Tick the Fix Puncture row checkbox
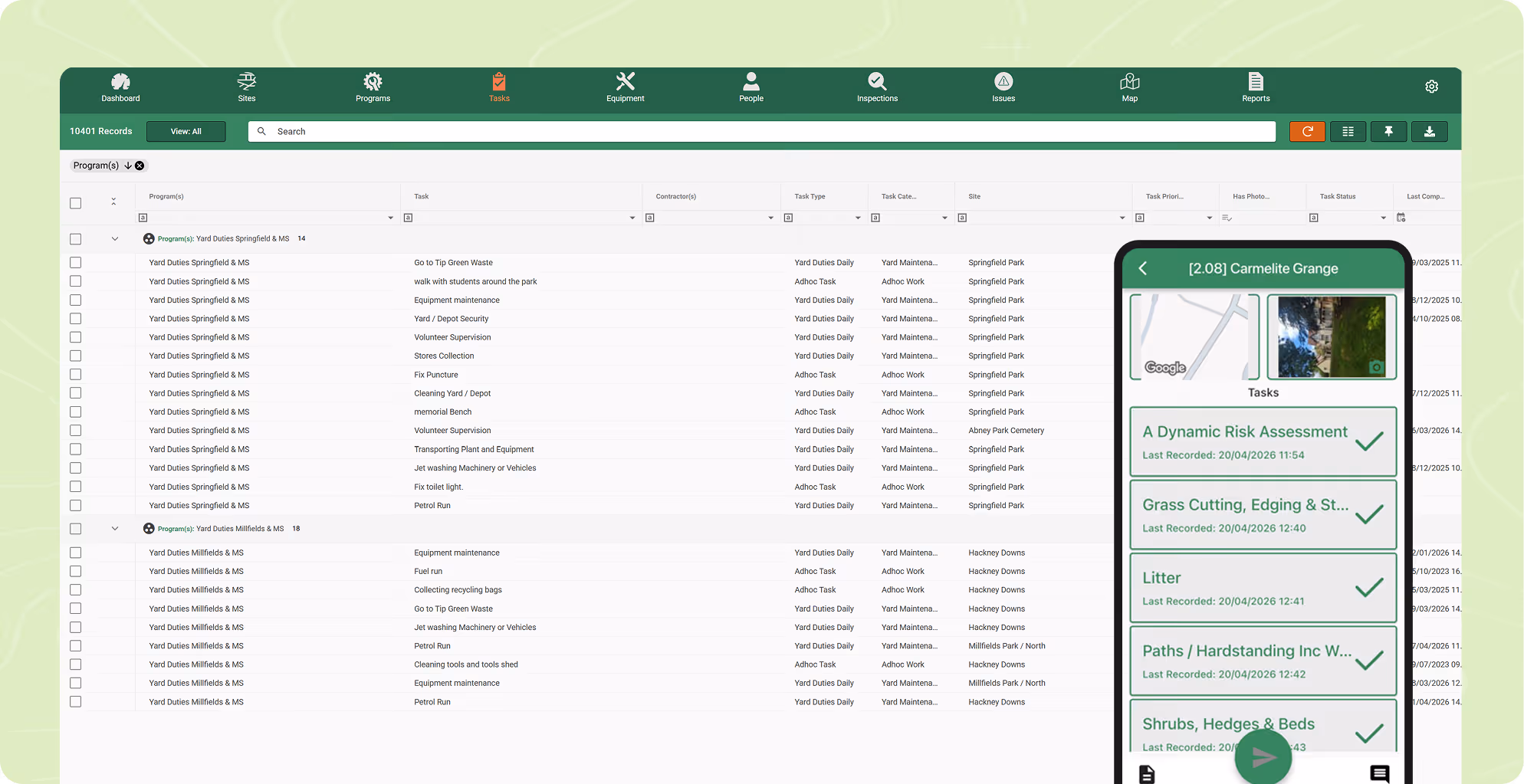 click(75, 375)
